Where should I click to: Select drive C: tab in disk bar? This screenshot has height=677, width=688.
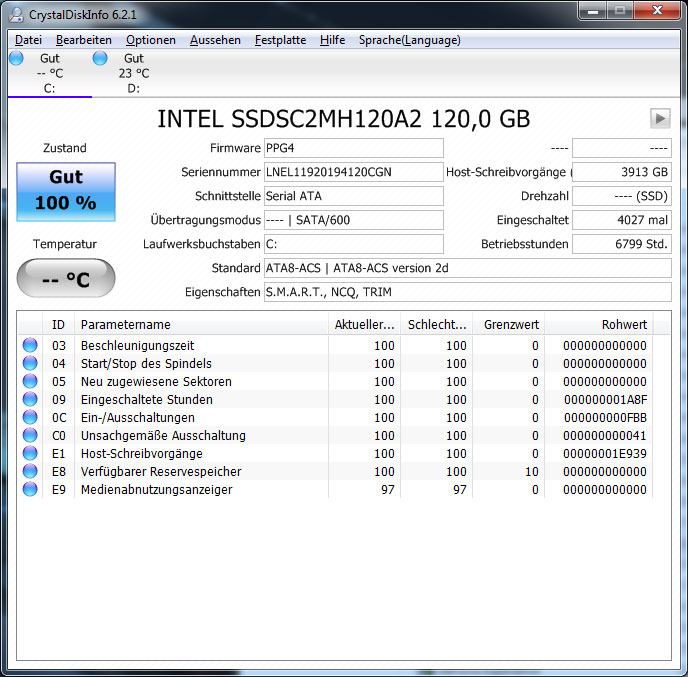(50, 73)
